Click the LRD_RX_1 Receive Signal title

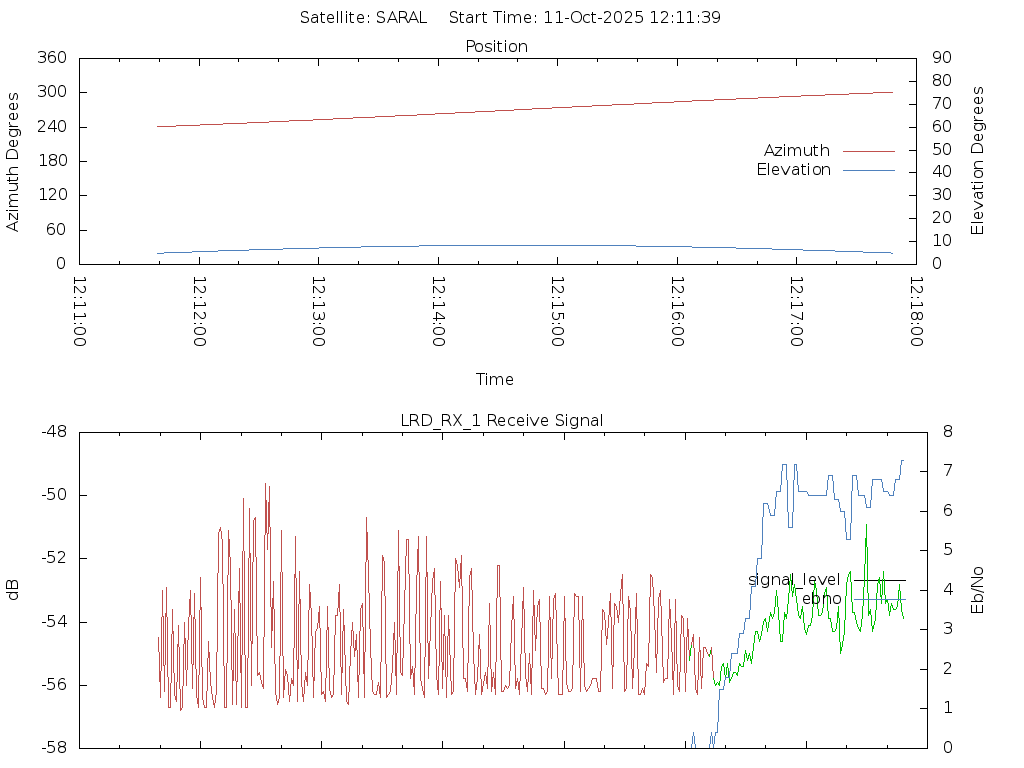[x=502, y=421]
